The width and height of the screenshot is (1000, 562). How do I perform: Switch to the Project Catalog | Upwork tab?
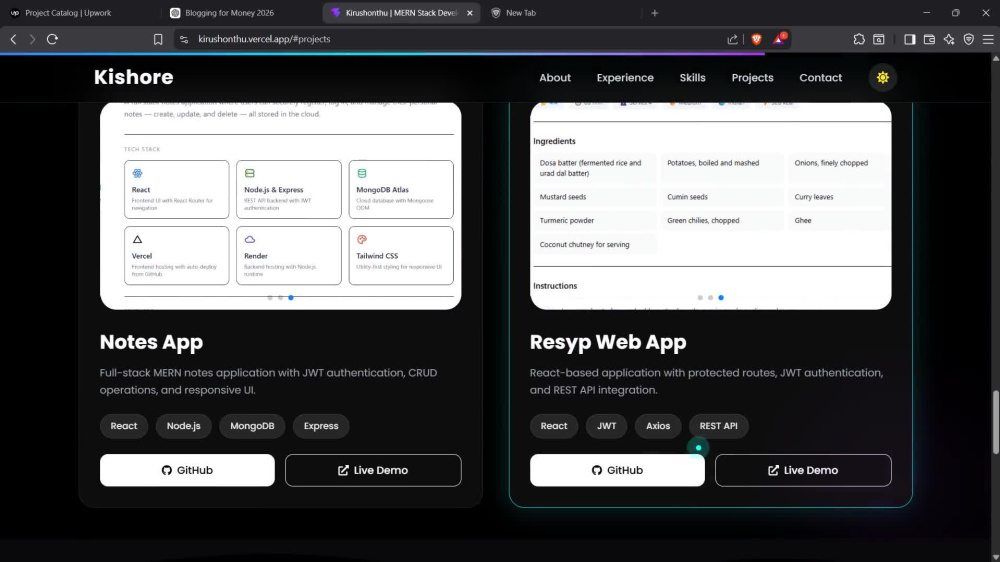tap(80, 13)
